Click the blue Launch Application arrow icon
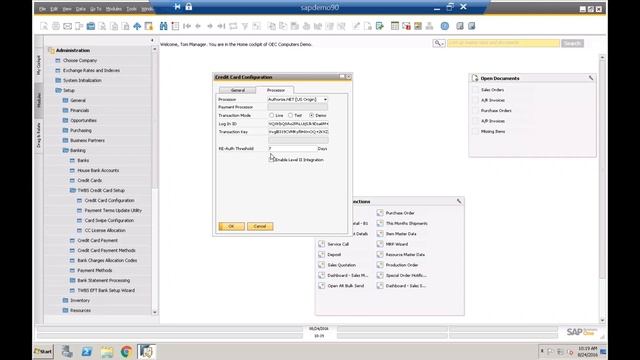 [x=137, y=26]
